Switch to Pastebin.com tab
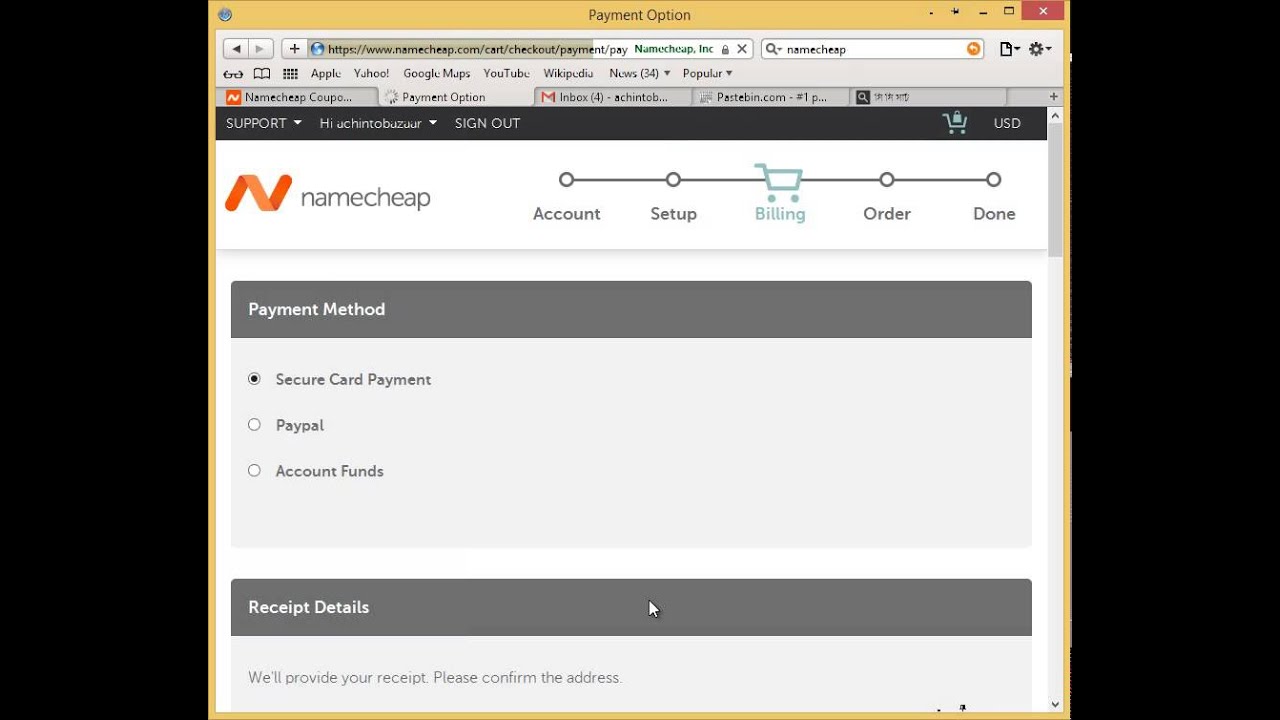This screenshot has width=1280, height=720. [x=771, y=97]
